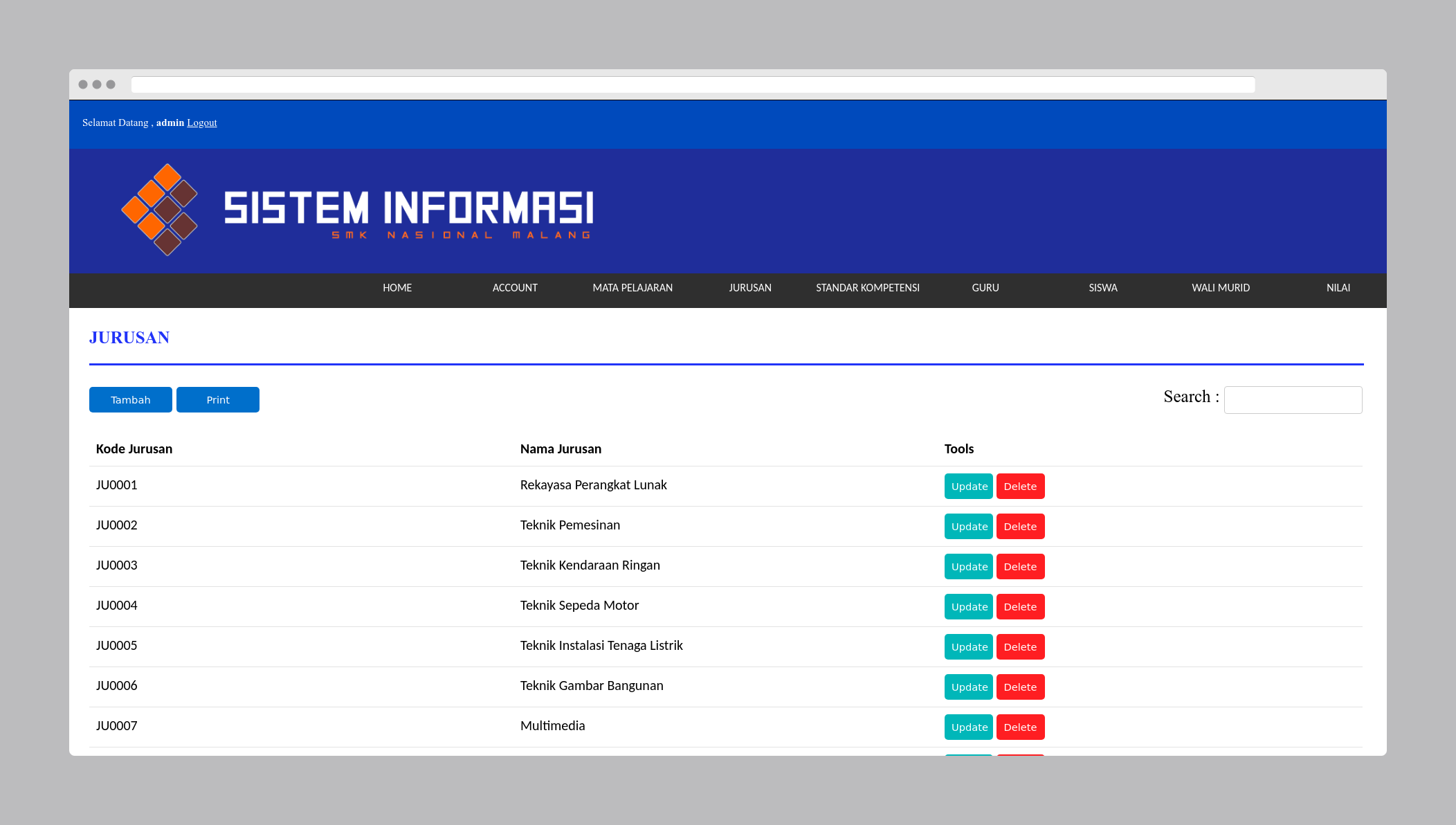This screenshot has width=1456, height=825.
Task: Delete the Teknik Sepeda Motor entry
Action: pyautogui.click(x=1020, y=606)
